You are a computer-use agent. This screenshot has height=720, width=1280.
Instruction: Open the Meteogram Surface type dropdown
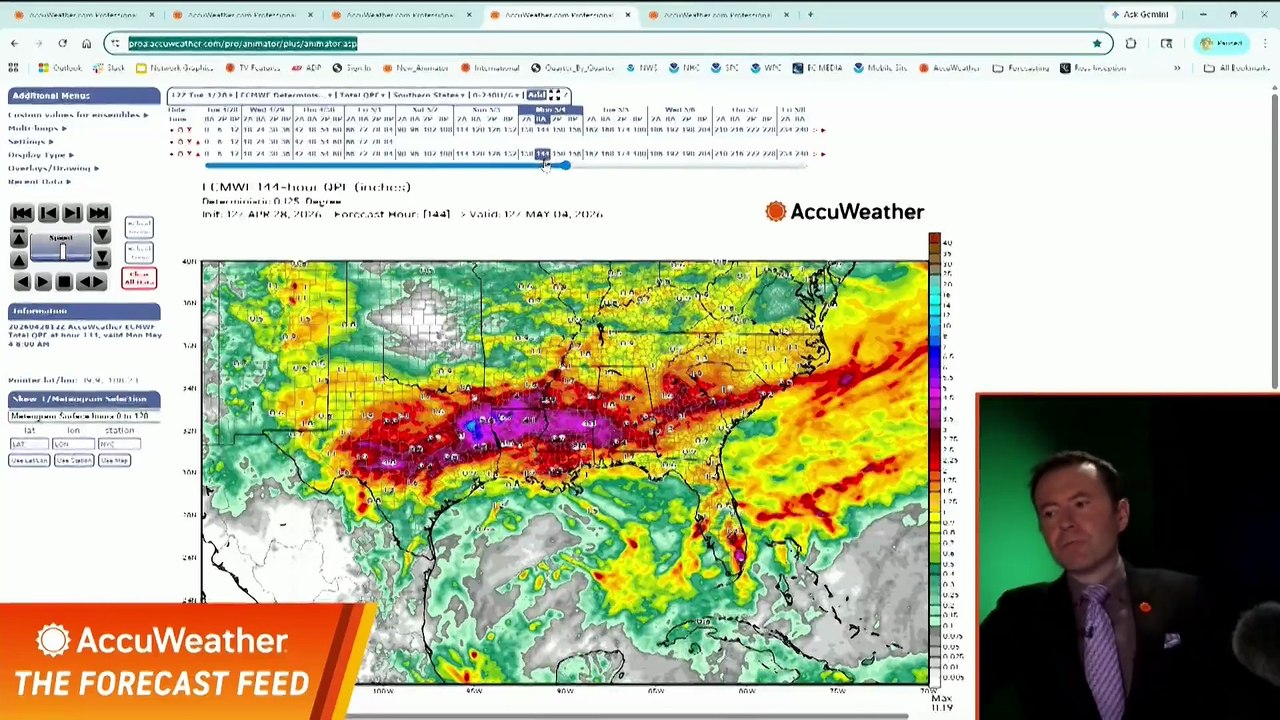point(84,416)
